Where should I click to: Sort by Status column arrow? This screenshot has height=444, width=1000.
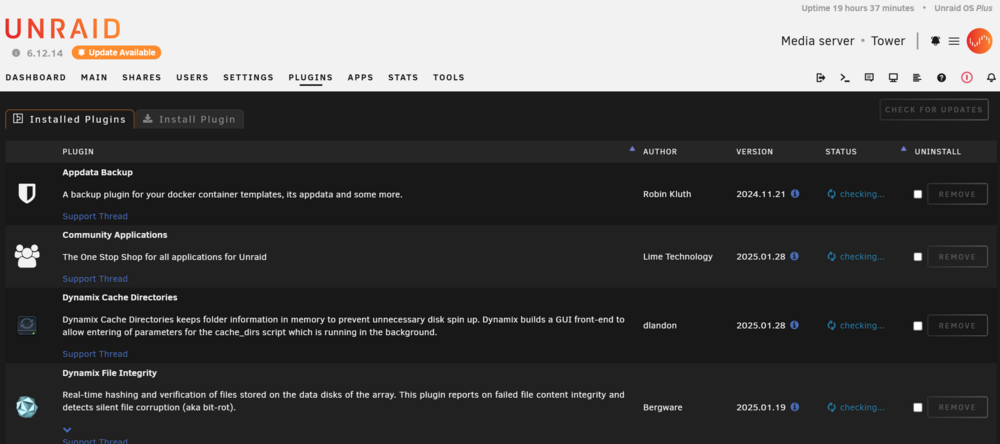pyautogui.click(x=903, y=149)
